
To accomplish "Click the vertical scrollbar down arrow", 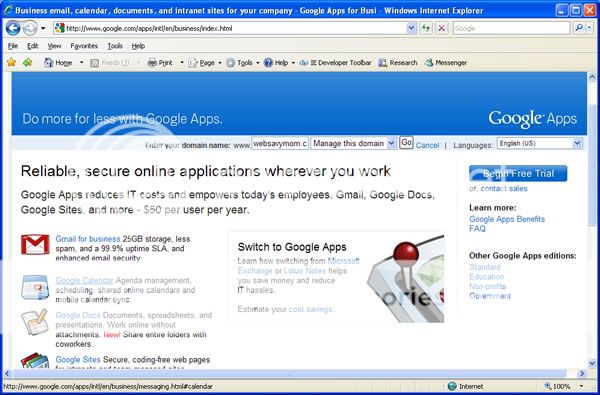I will click(x=592, y=363).
